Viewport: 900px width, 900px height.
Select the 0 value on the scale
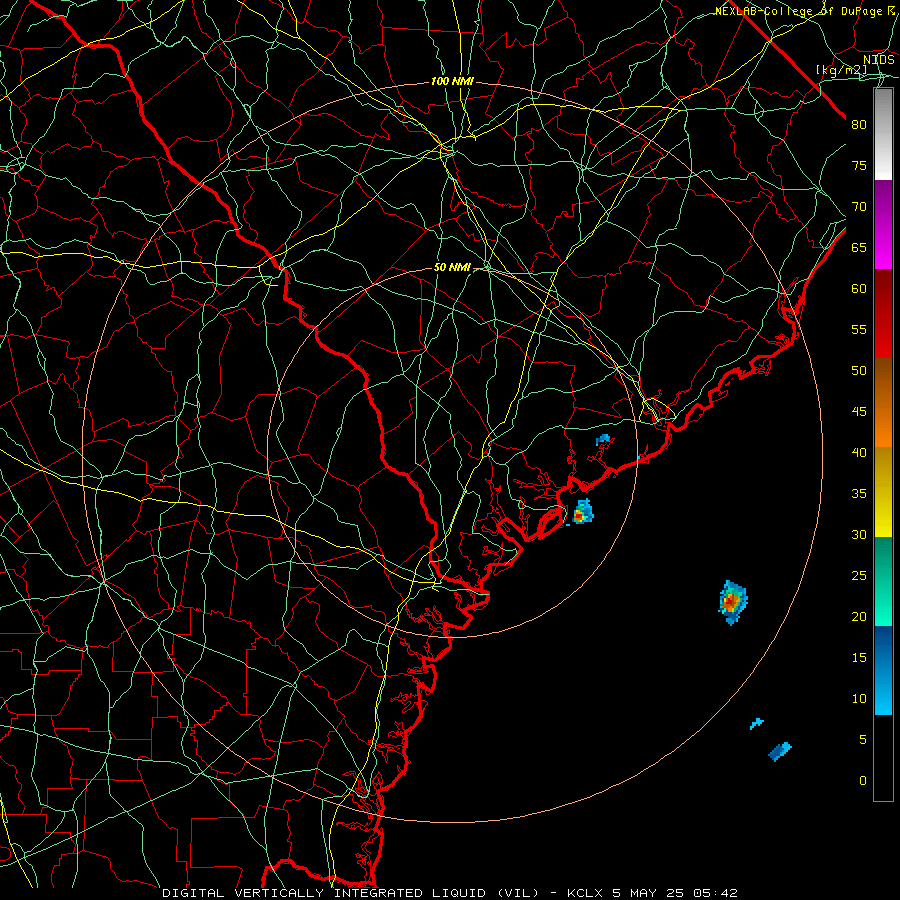(x=863, y=781)
